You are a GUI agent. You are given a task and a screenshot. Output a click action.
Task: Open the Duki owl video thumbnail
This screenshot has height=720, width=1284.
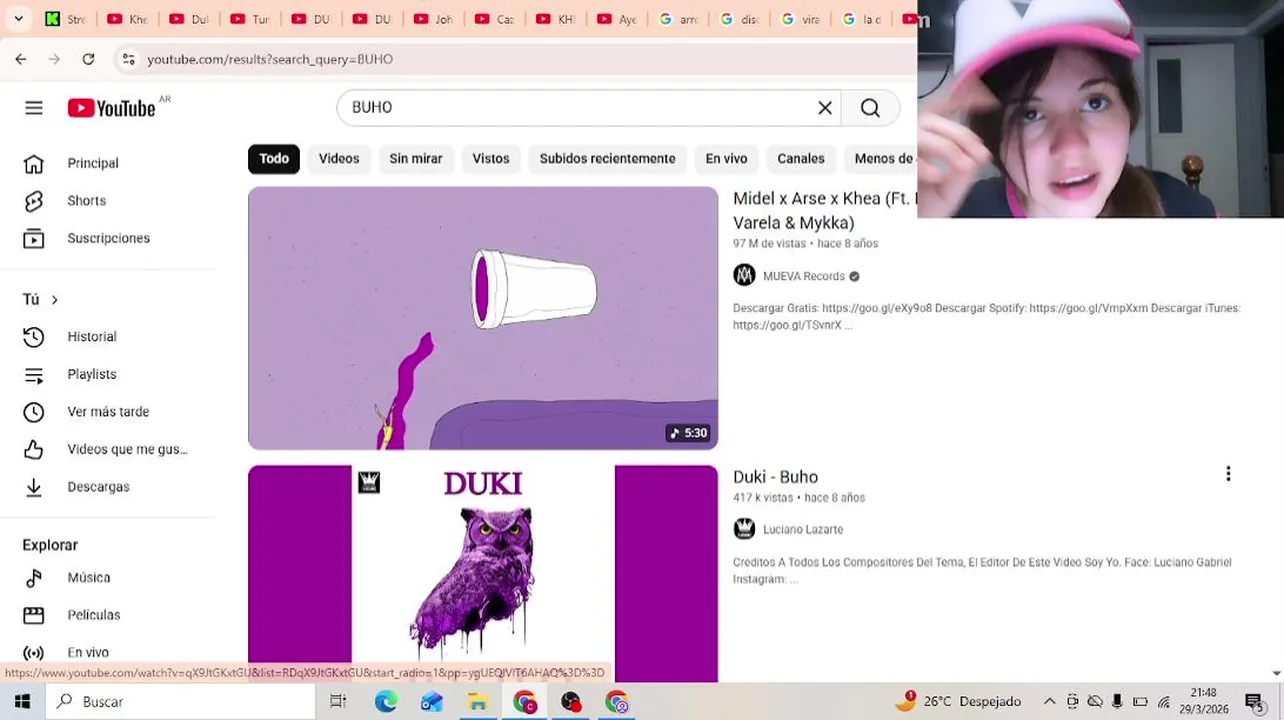483,573
